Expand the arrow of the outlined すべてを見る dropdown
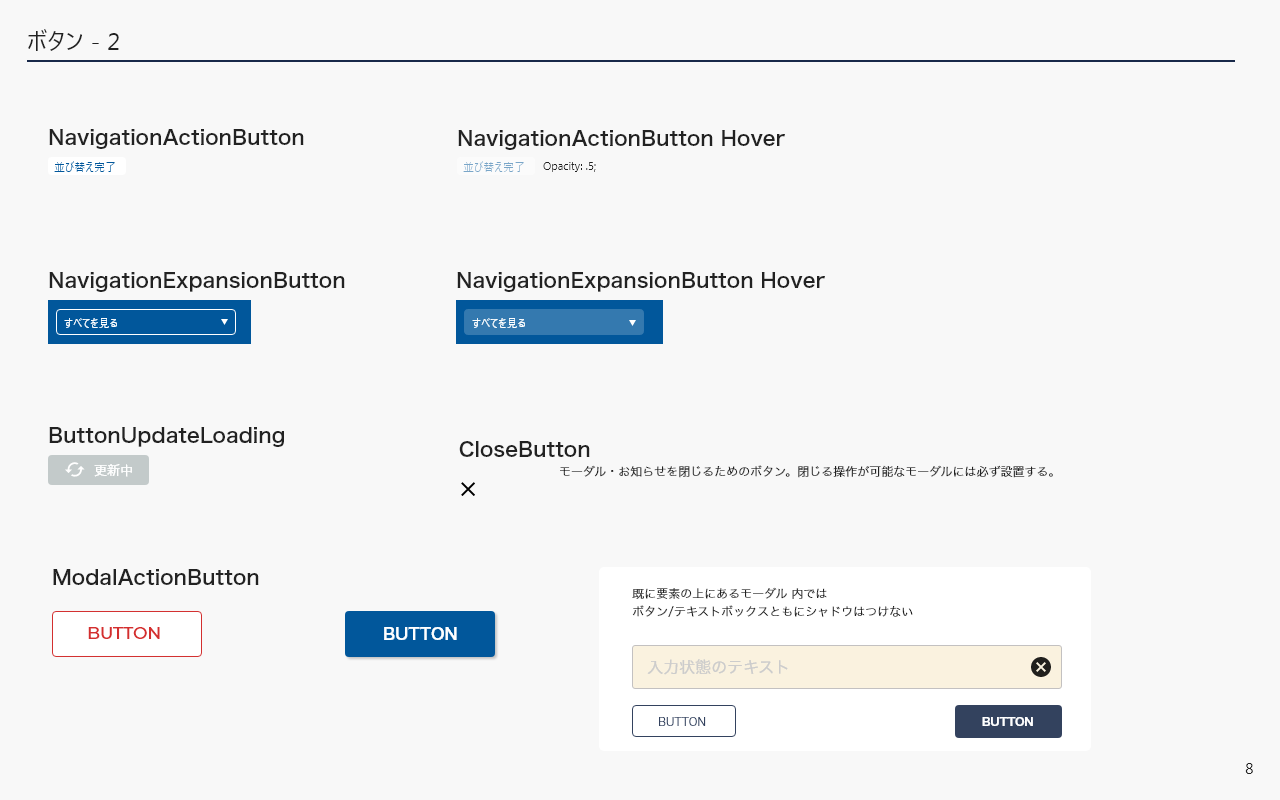Viewport: 1280px width, 800px height. (224, 322)
